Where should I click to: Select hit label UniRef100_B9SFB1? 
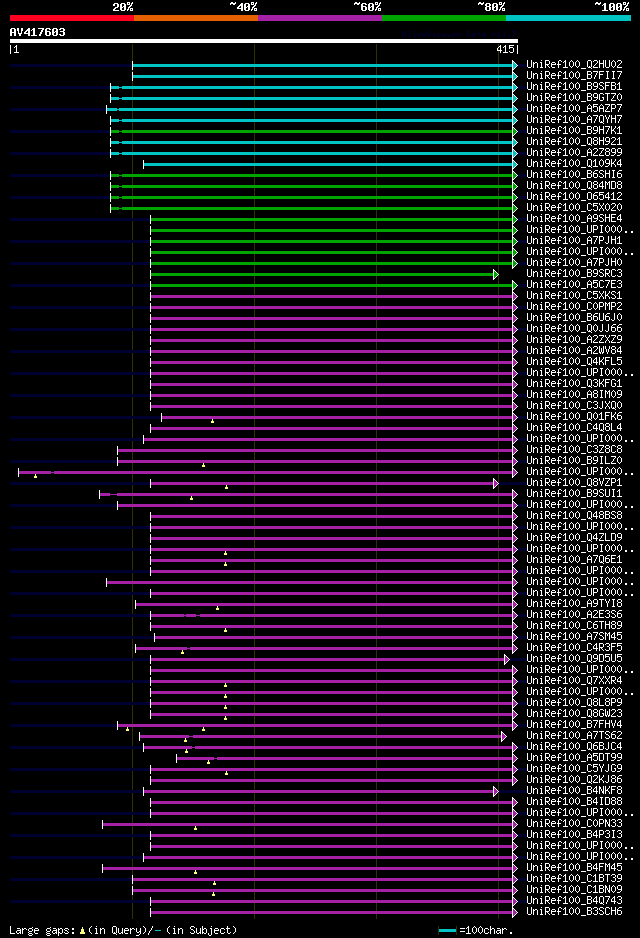click(x=574, y=86)
